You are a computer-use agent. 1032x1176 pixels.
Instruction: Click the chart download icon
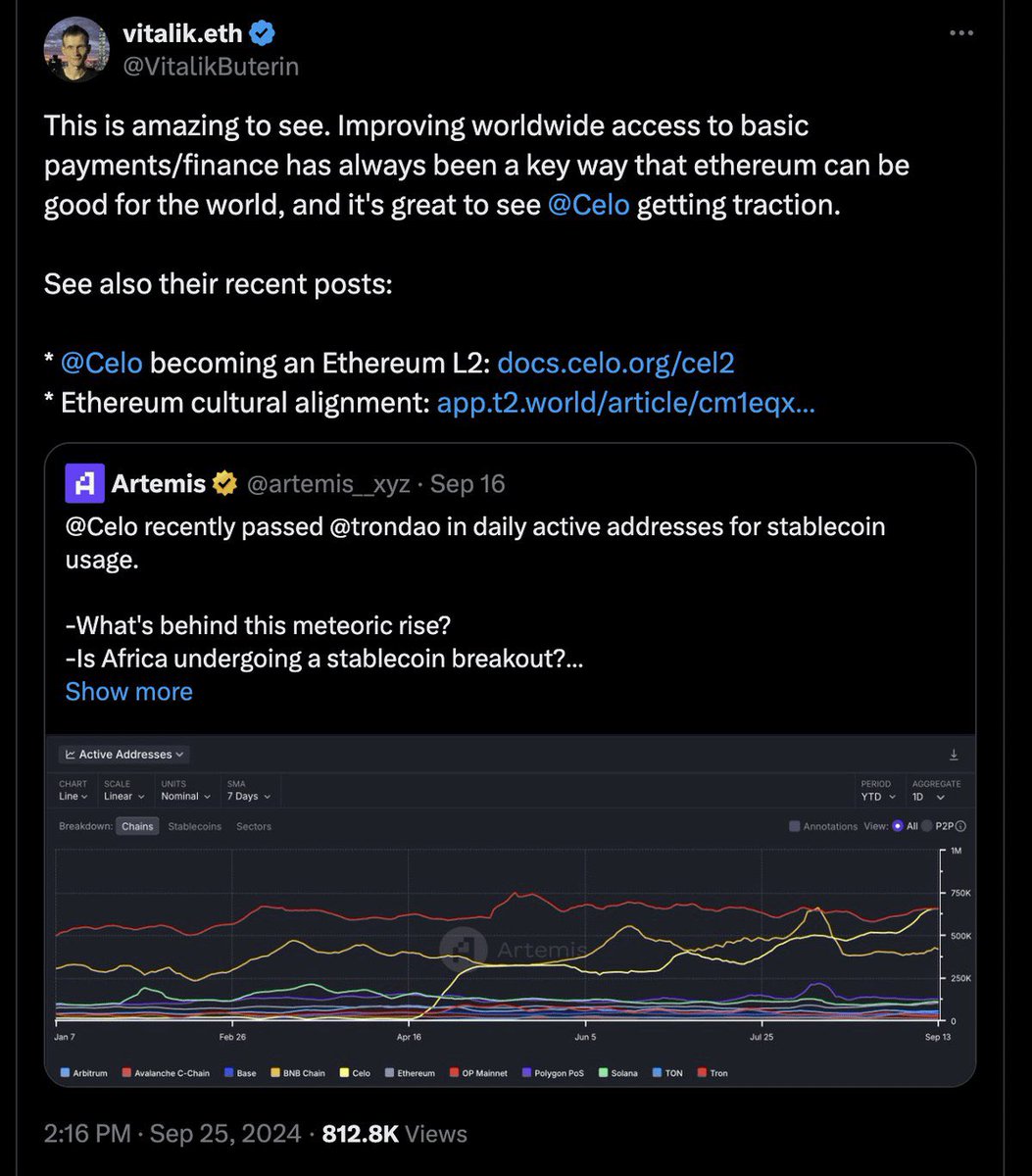[x=954, y=755]
